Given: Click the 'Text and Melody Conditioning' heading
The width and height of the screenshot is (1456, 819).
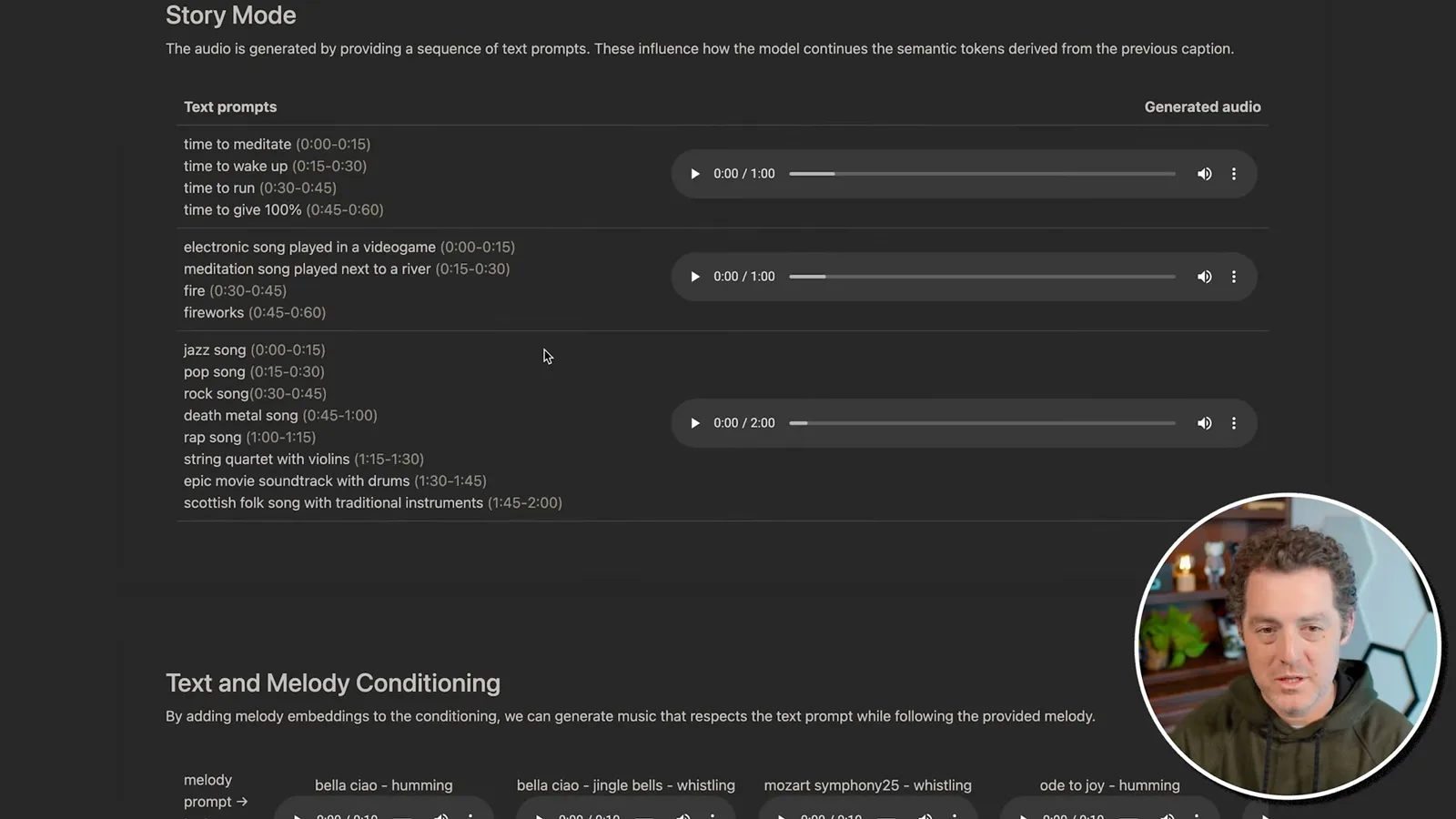Looking at the screenshot, I should pyautogui.click(x=333, y=683).
